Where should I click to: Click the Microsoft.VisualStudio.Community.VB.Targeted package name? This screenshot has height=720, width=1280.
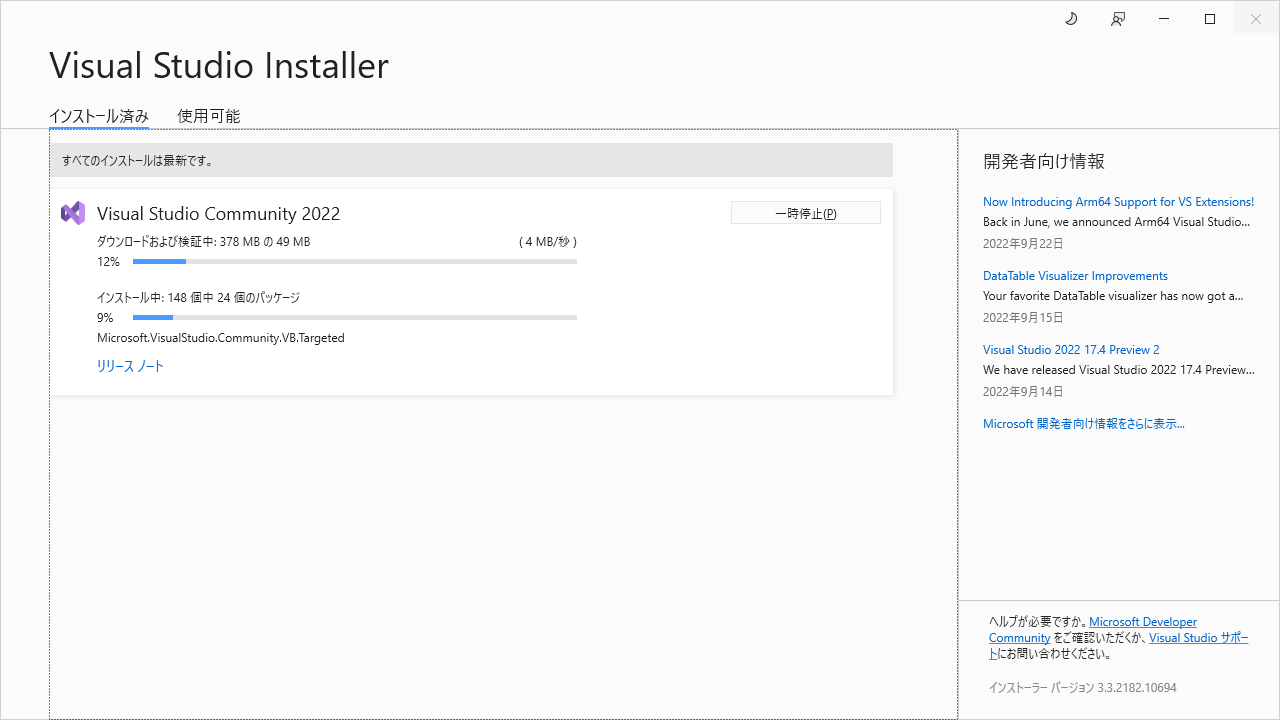click(x=221, y=338)
